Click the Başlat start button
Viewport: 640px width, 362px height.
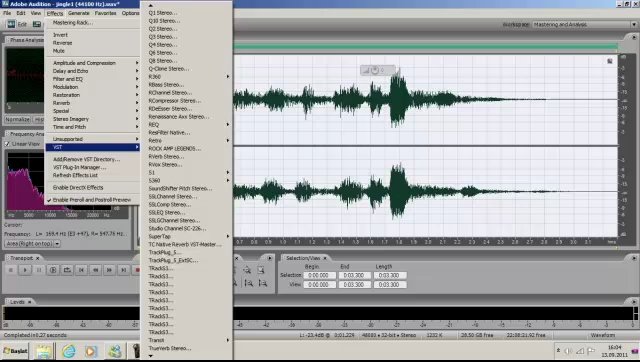coord(16,351)
